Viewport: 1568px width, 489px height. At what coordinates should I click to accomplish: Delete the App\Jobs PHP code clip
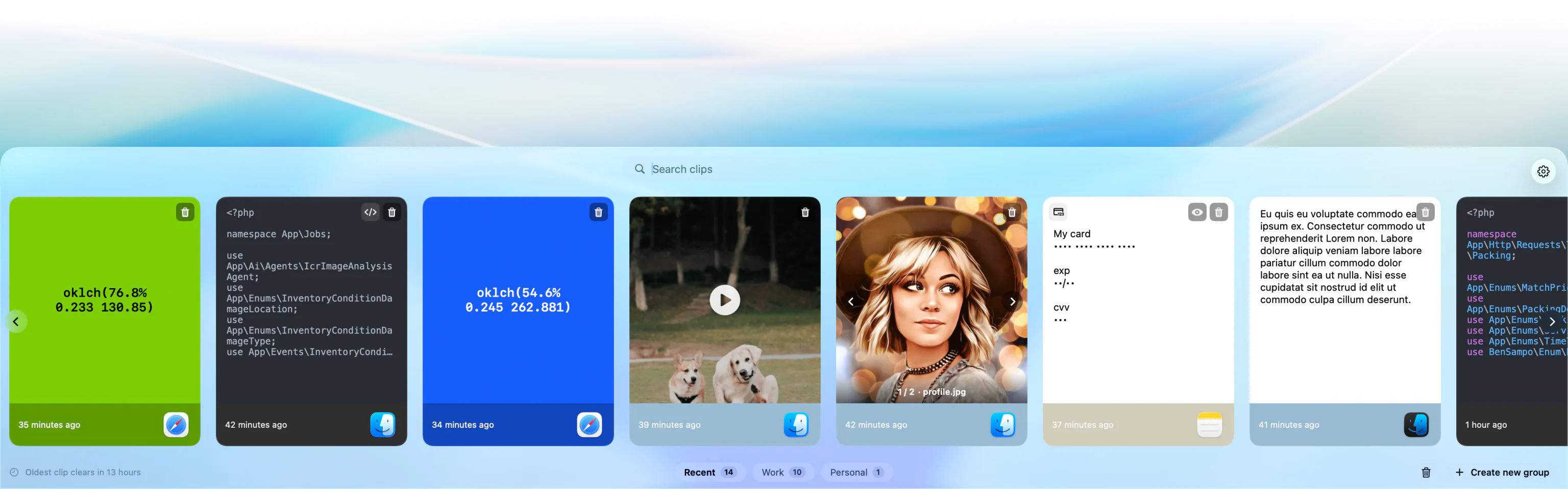coord(392,212)
